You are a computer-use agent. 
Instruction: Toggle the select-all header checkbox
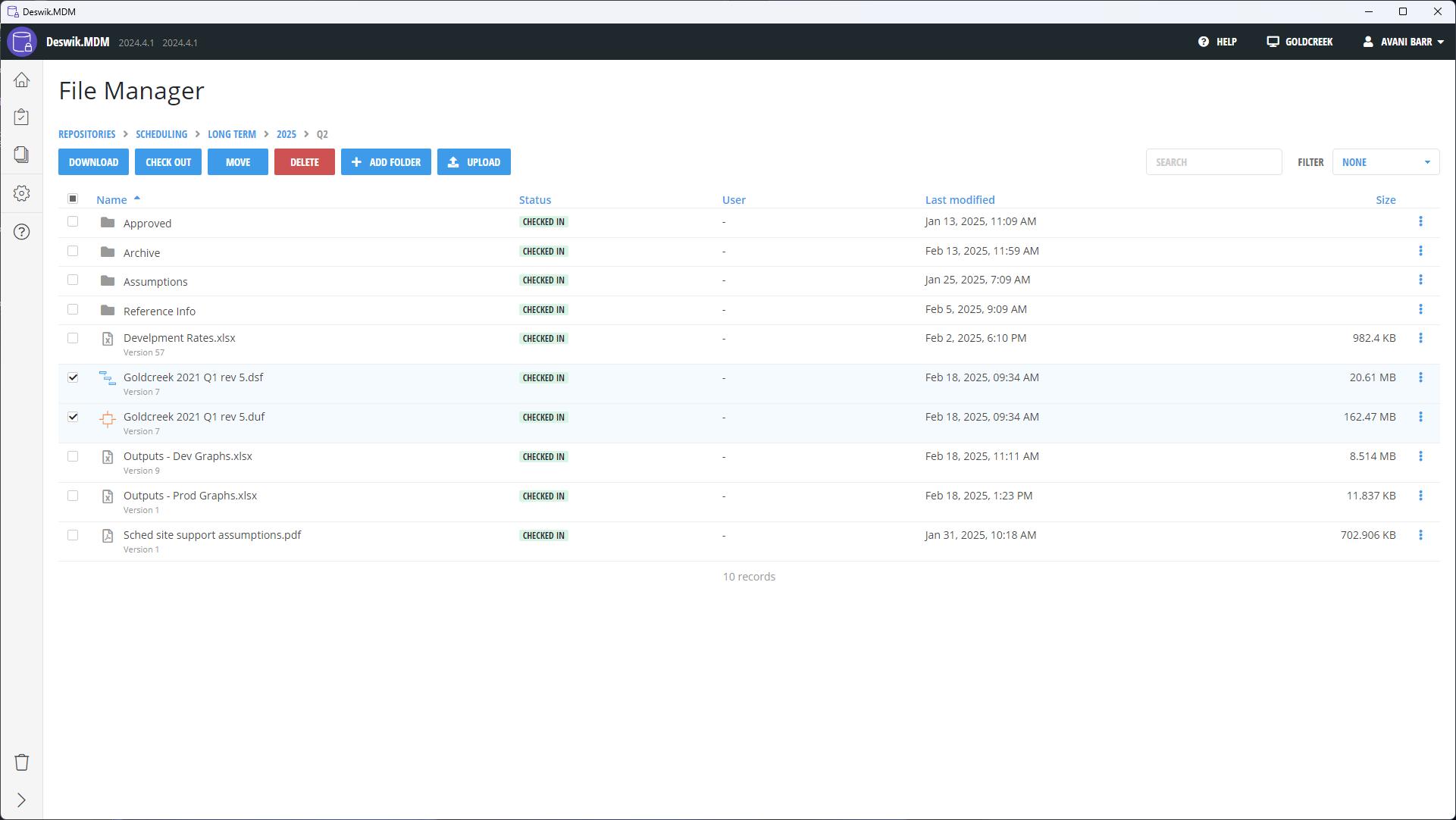click(73, 199)
